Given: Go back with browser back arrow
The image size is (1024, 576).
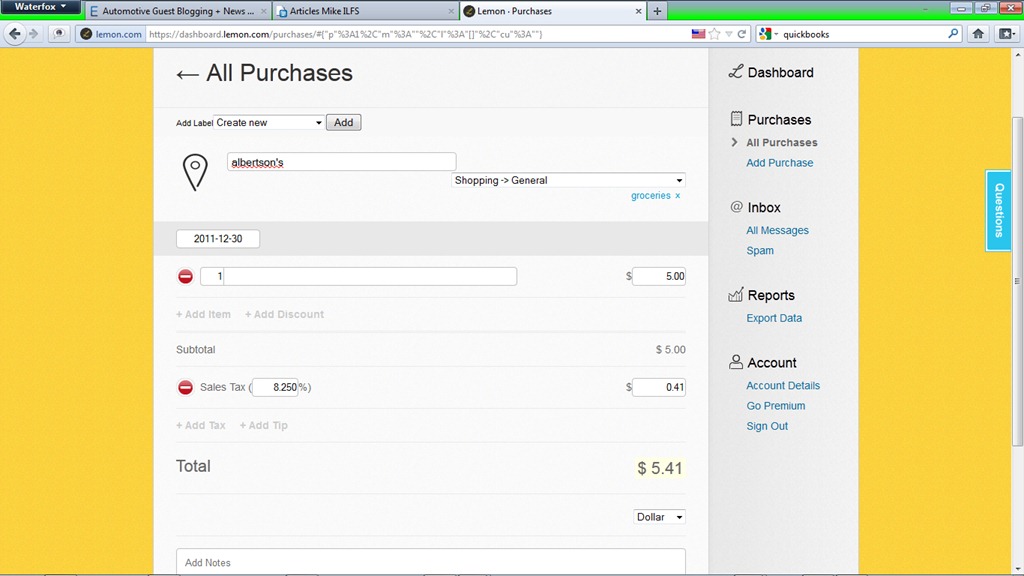Looking at the screenshot, I should coord(15,34).
